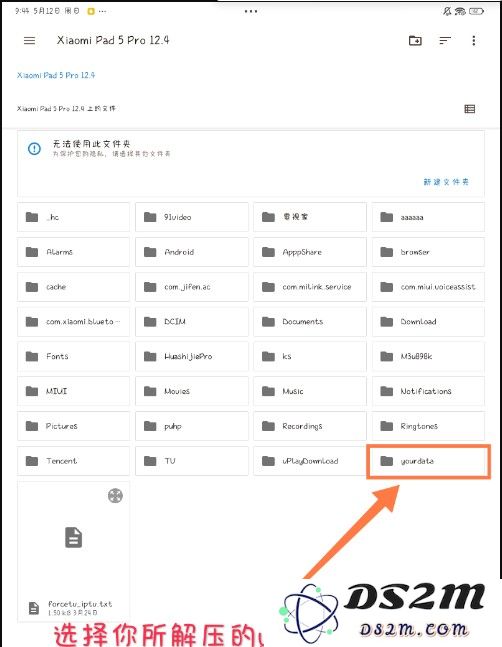Open the sort options icon

(x=445, y=40)
